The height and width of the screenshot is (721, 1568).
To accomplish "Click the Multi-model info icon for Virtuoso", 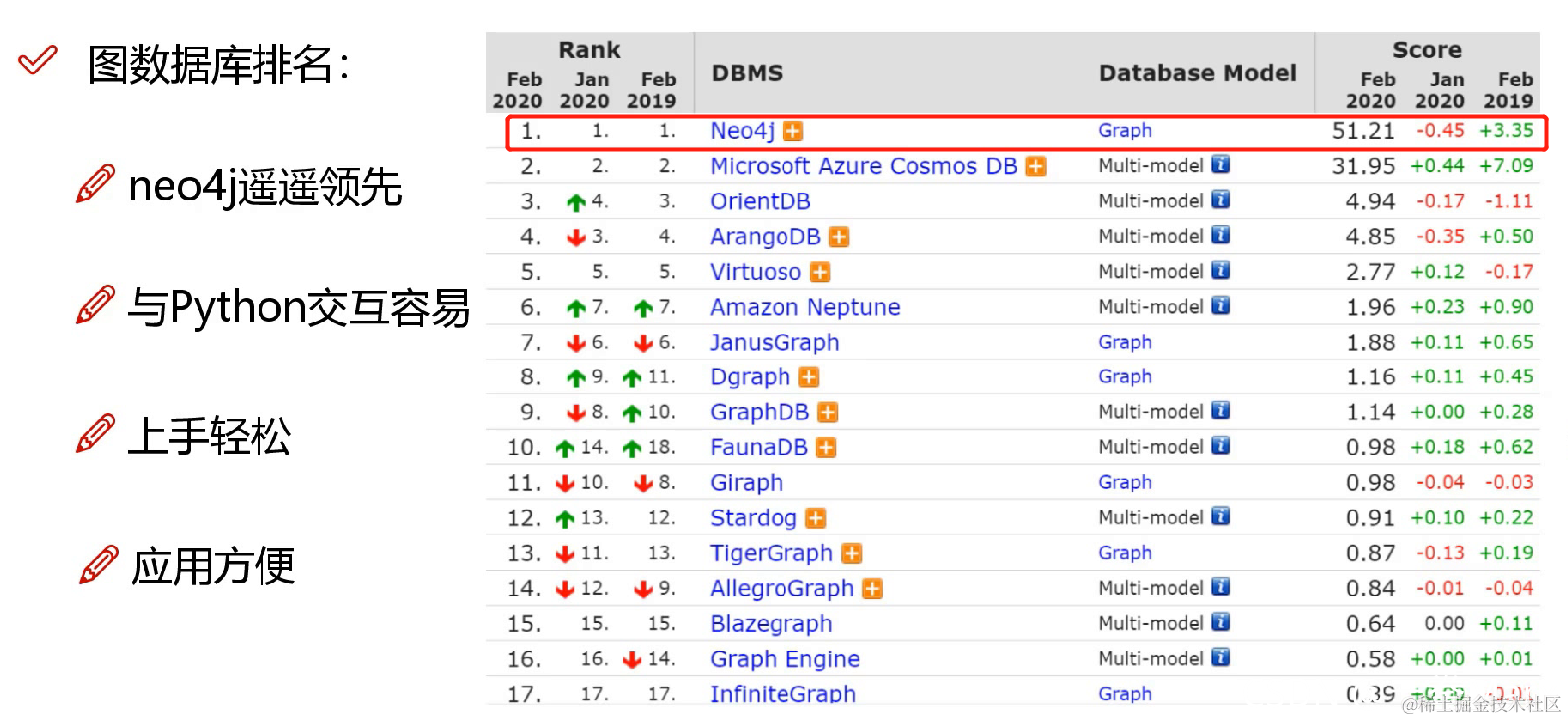I will [x=1221, y=270].
